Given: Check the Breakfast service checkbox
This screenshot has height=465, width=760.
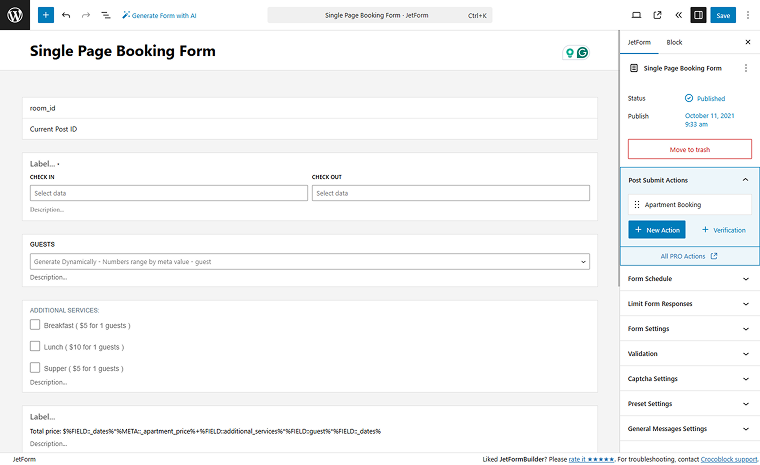Looking at the screenshot, I should coord(35,324).
